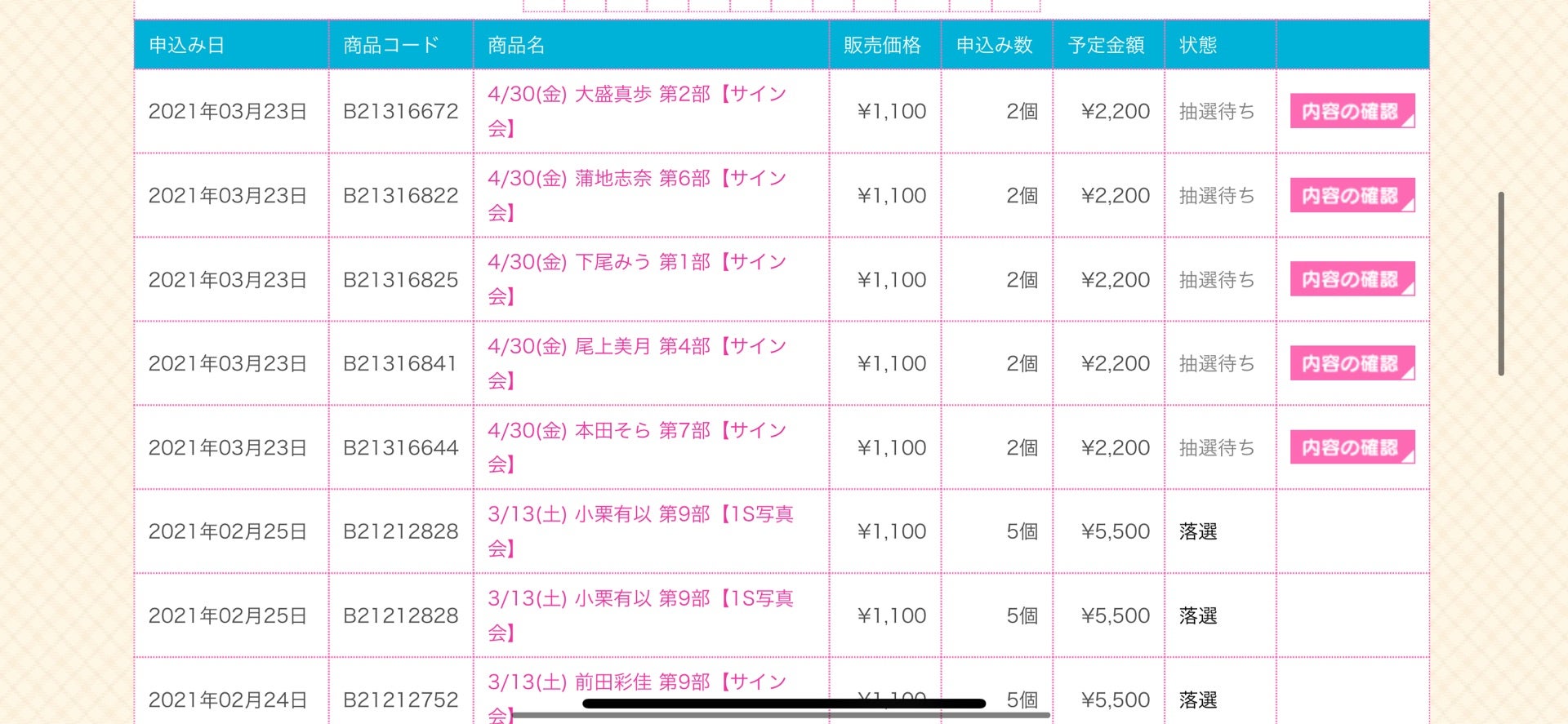Screen dimensions: 1568x724
Task: Select the 状態 column header
Action: tap(1198, 45)
